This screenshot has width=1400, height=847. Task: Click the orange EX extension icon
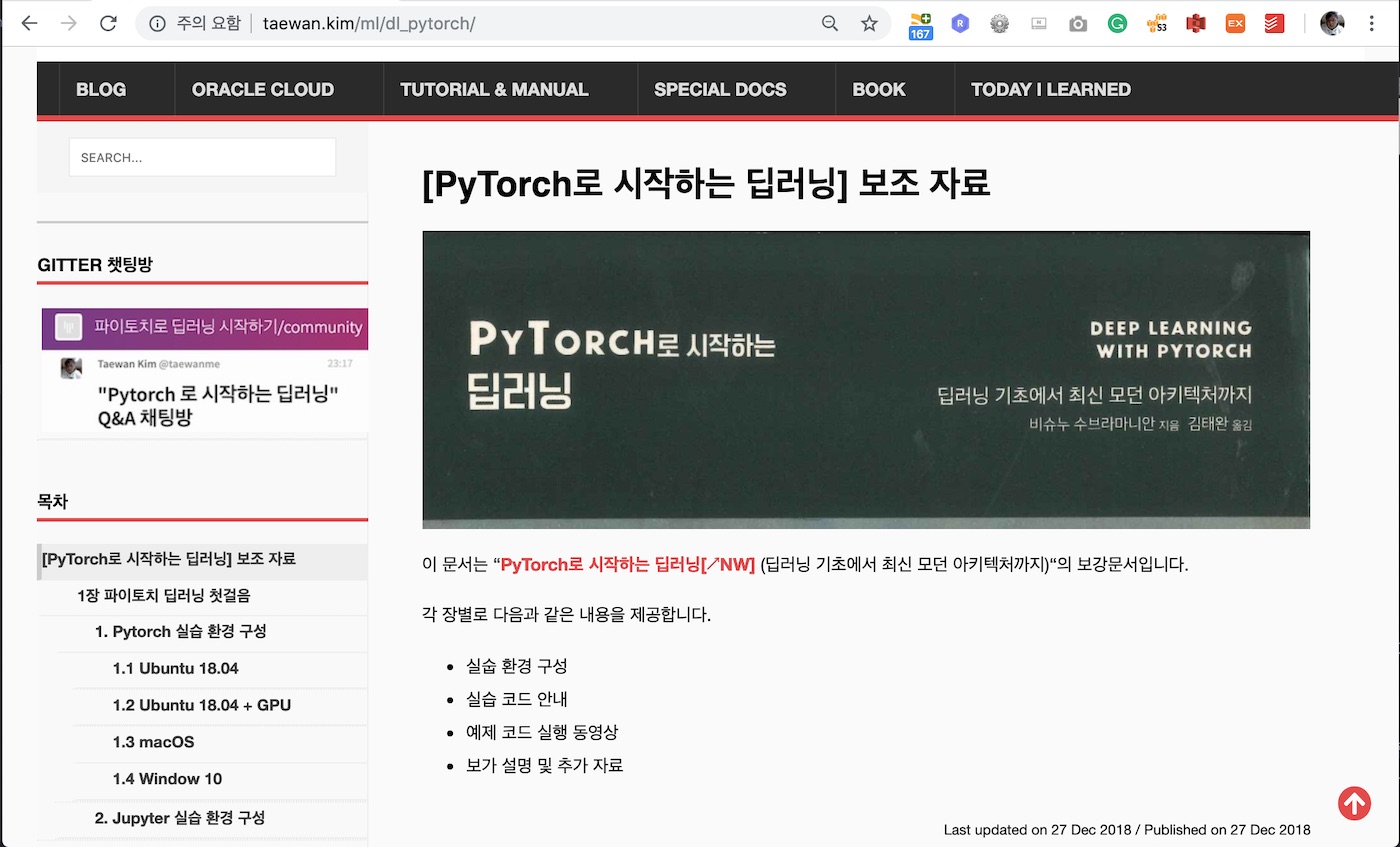(1235, 23)
